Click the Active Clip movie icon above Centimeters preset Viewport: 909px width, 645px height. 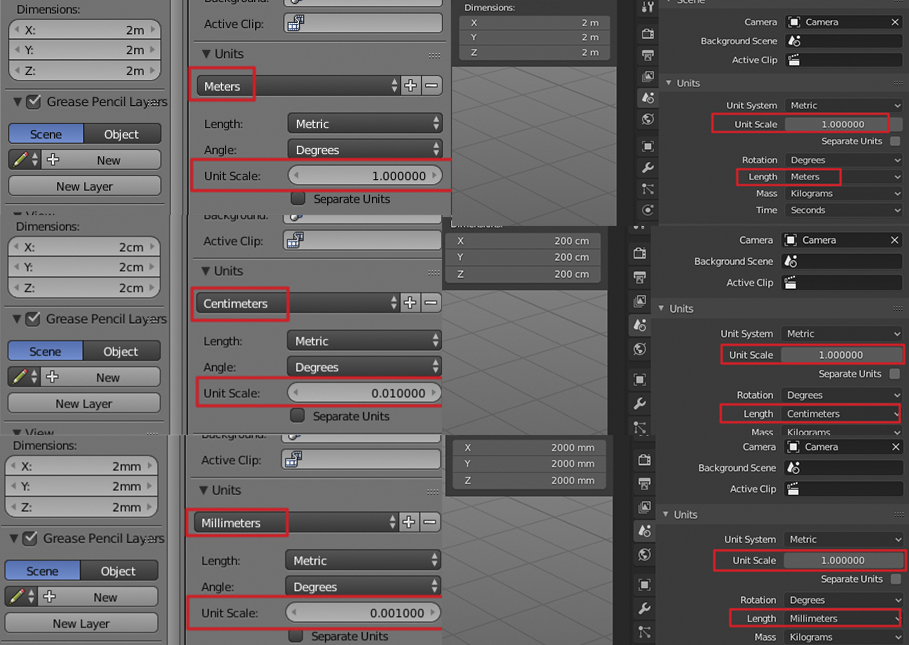(x=295, y=240)
